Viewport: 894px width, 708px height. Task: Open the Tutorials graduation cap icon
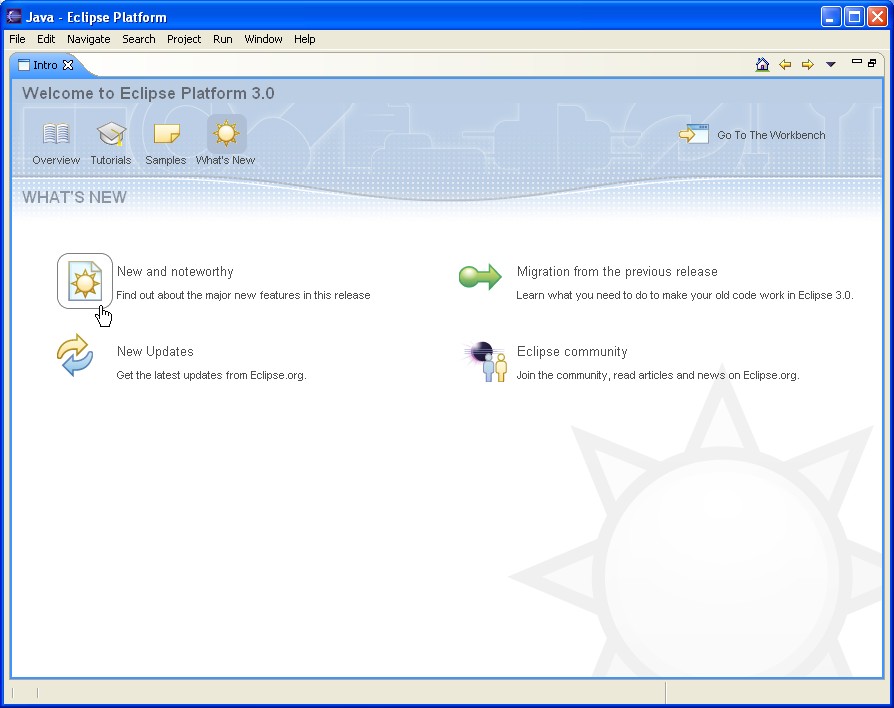[x=111, y=134]
